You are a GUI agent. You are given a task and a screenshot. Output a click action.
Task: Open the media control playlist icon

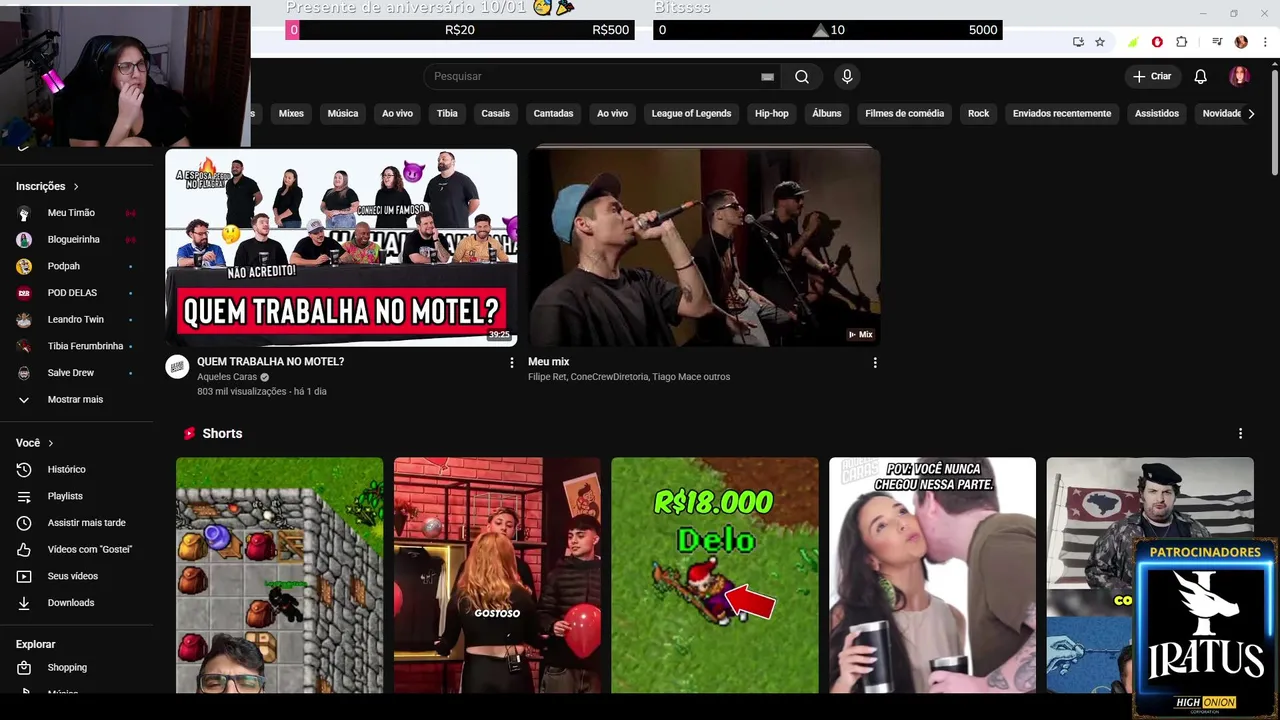1217,42
